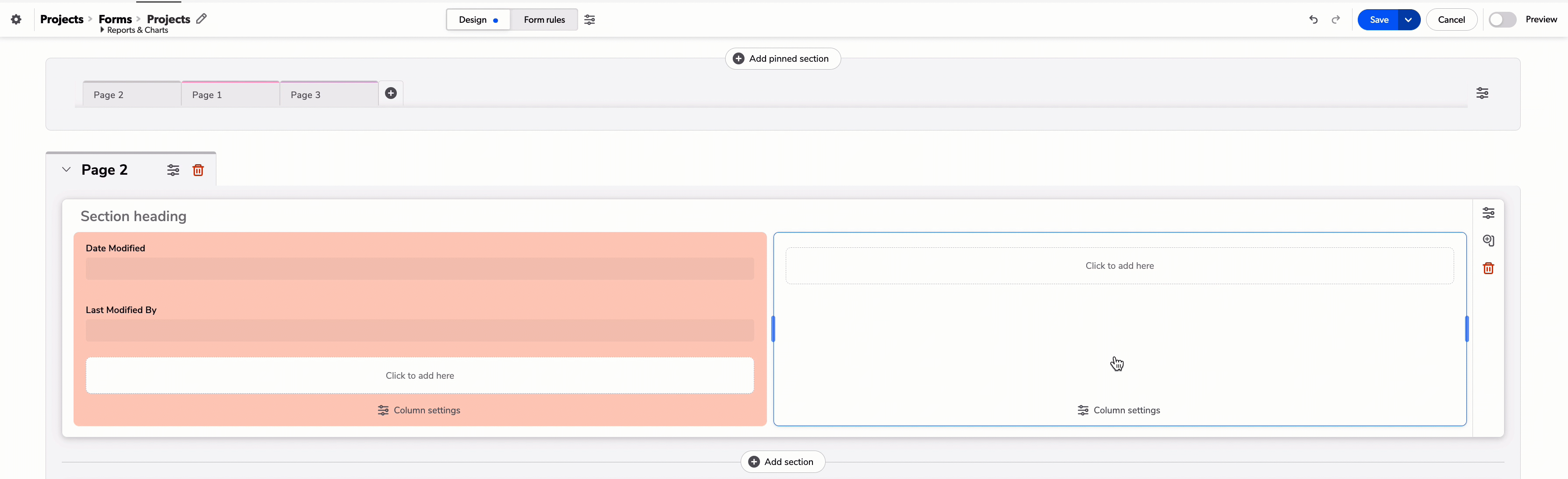Open tab bar settings sliders icon

point(1482,93)
